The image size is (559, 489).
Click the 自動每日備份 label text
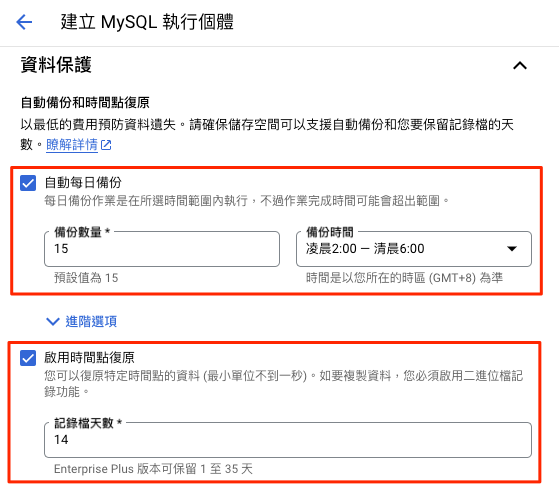tap(83, 182)
